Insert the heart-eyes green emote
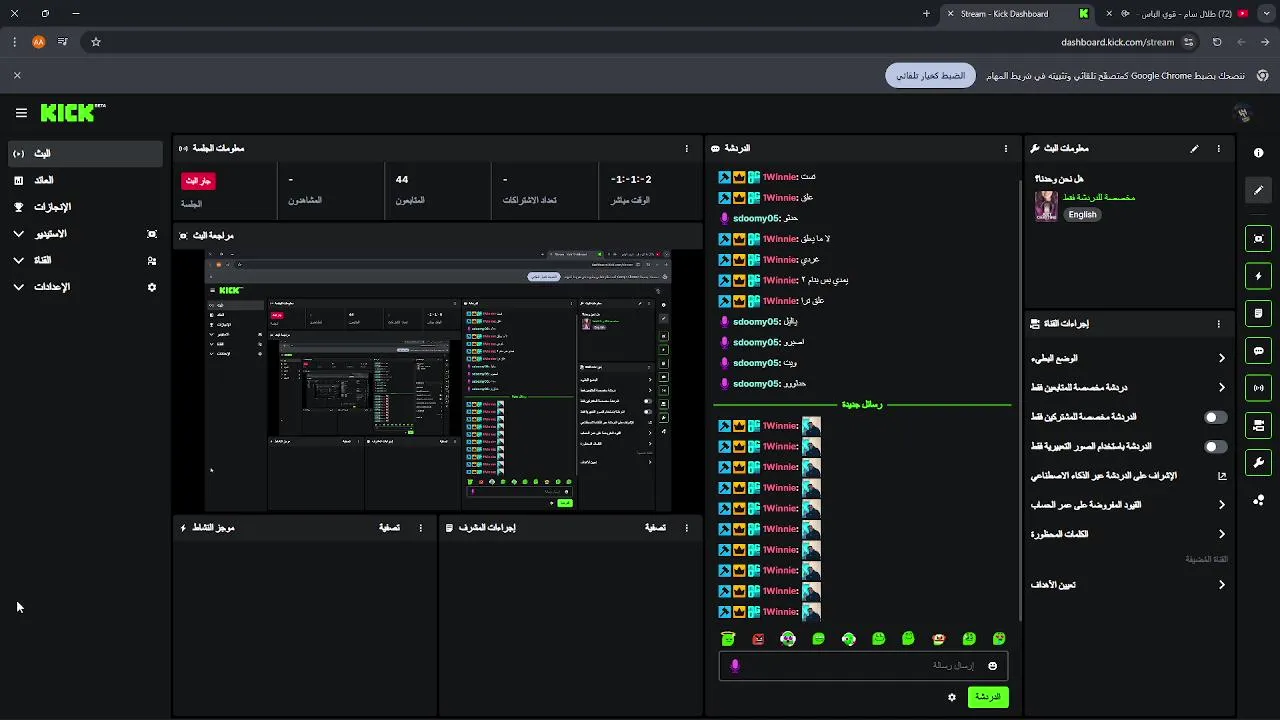Image resolution: width=1280 pixels, height=720 pixels. [x=999, y=639]
